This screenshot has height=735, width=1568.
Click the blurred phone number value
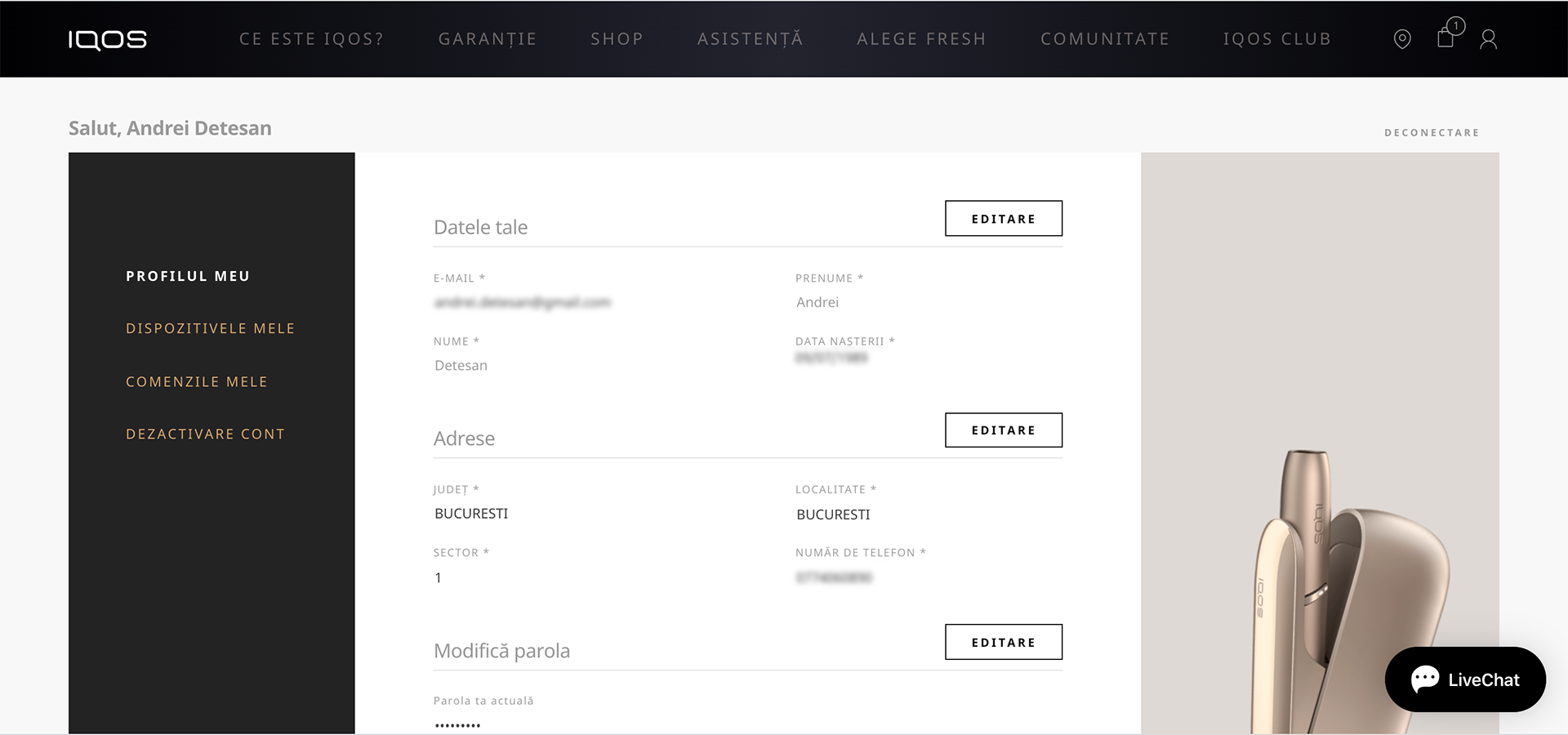tap(834, 577)
